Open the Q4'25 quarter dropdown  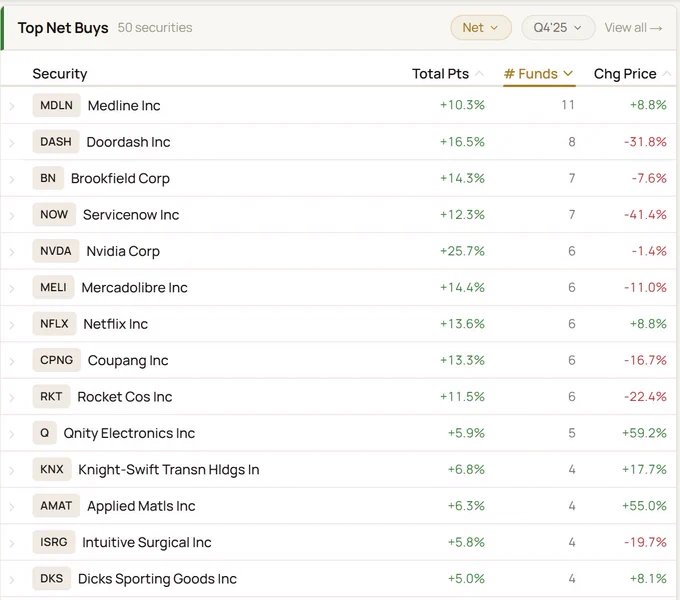point(558,28)
